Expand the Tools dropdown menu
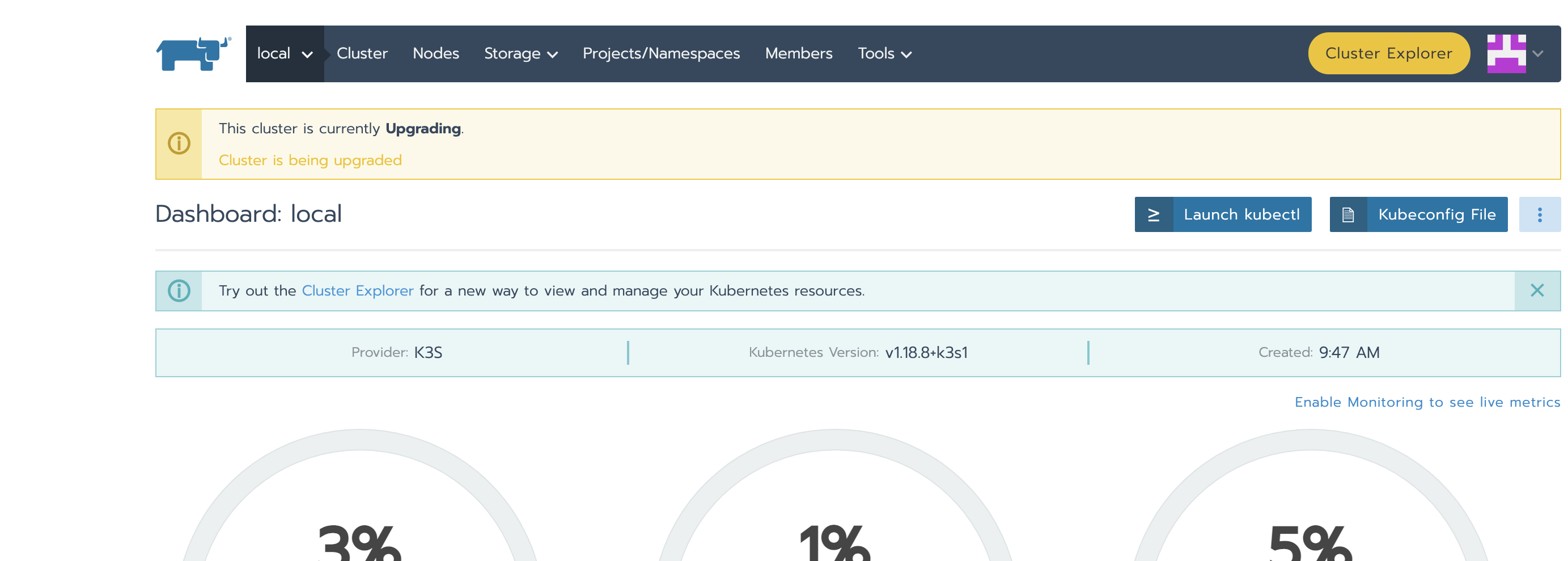This screenshot has width=1568, height=561. click(x=884, y=53)
